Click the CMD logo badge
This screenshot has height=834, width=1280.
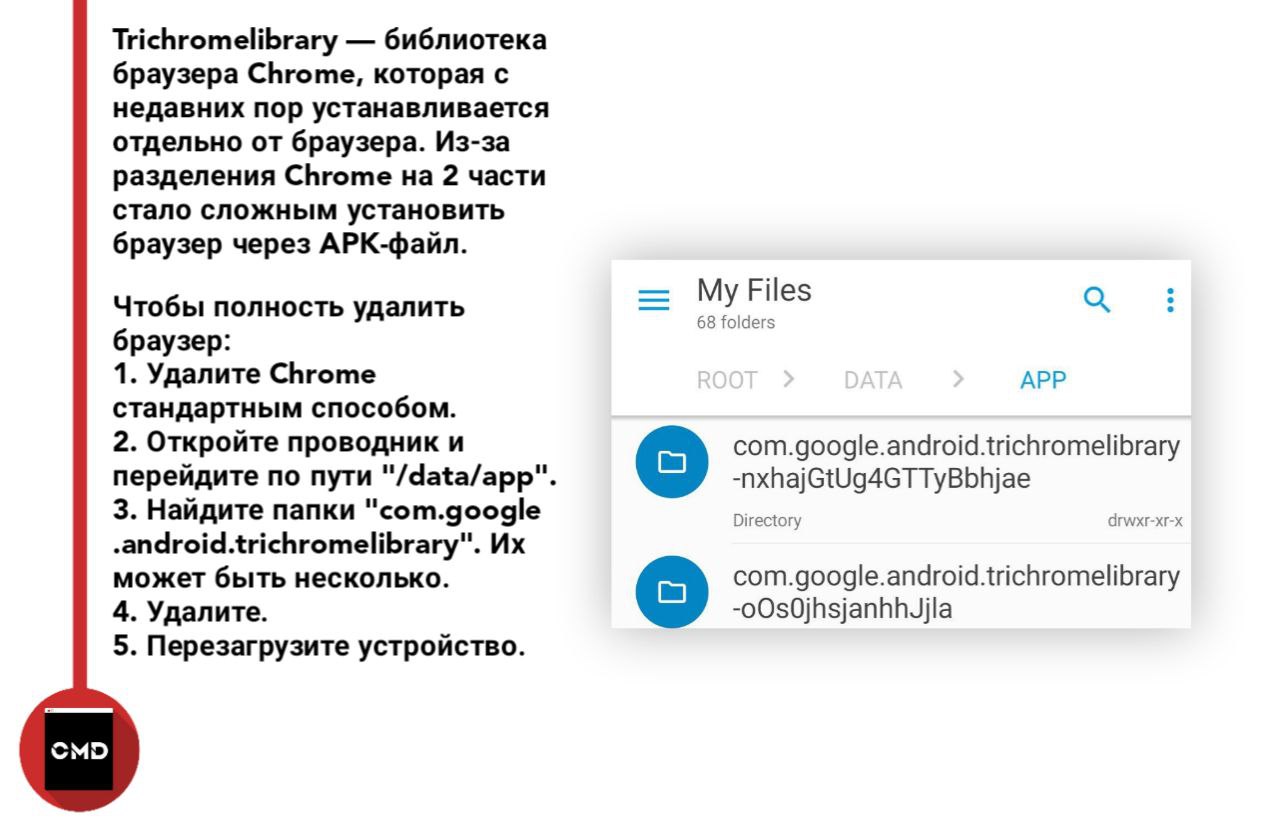click(x=80, y=750)
